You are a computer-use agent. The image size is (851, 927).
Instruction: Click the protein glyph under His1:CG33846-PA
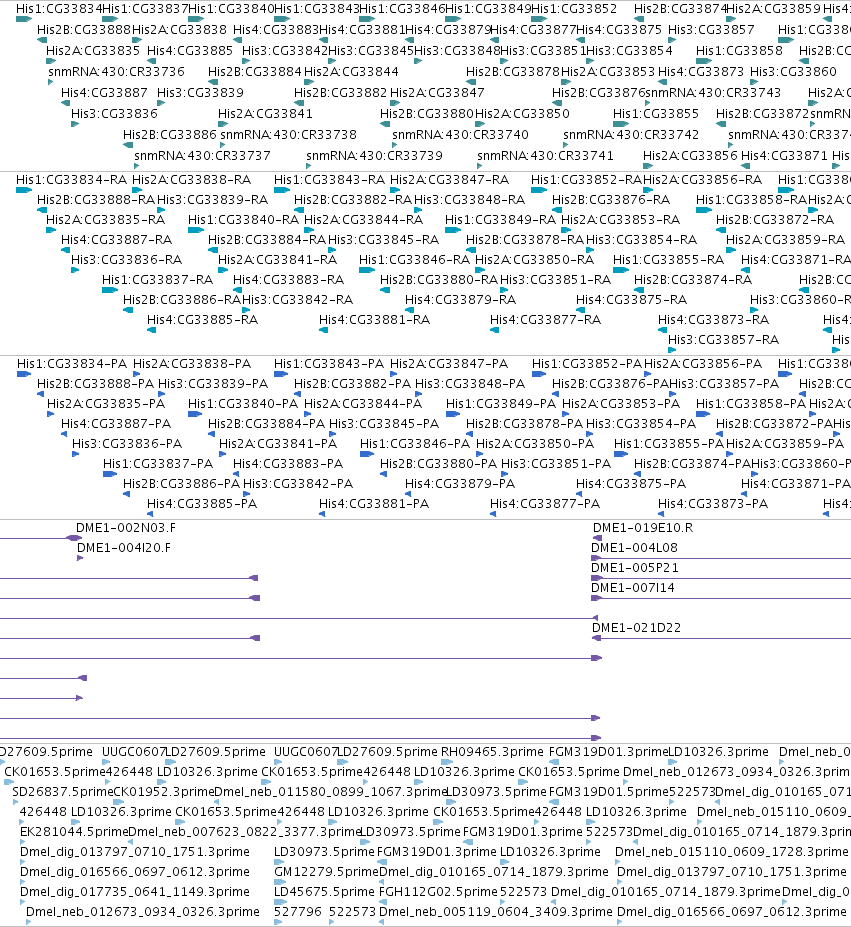point(367,454)
